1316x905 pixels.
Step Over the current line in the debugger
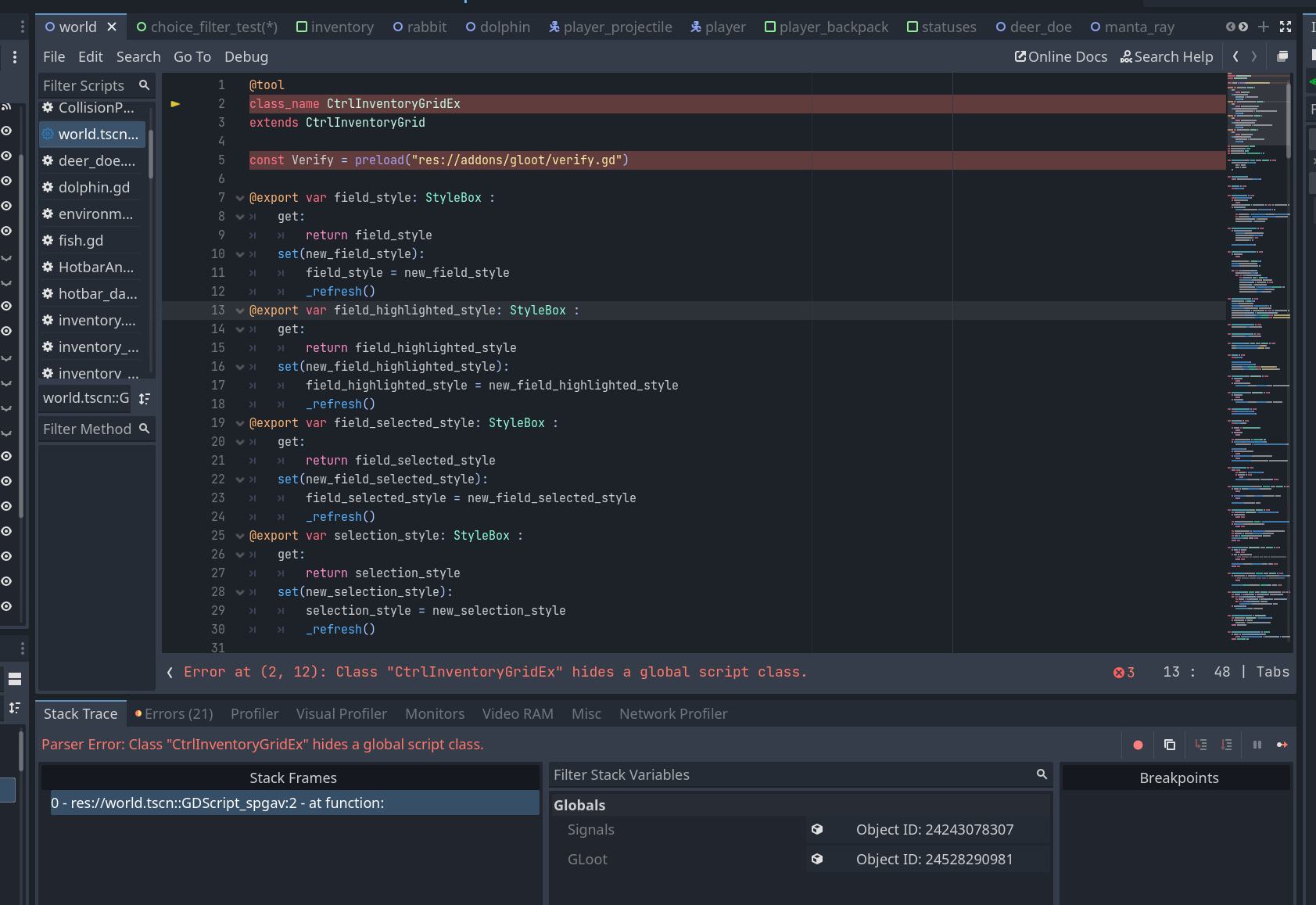pyautogui.click(x=1228, y=745)
